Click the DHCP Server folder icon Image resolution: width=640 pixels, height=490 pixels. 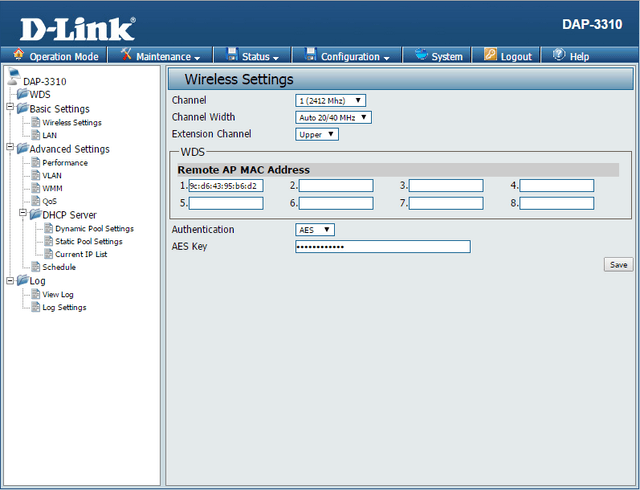click(36, 214)
